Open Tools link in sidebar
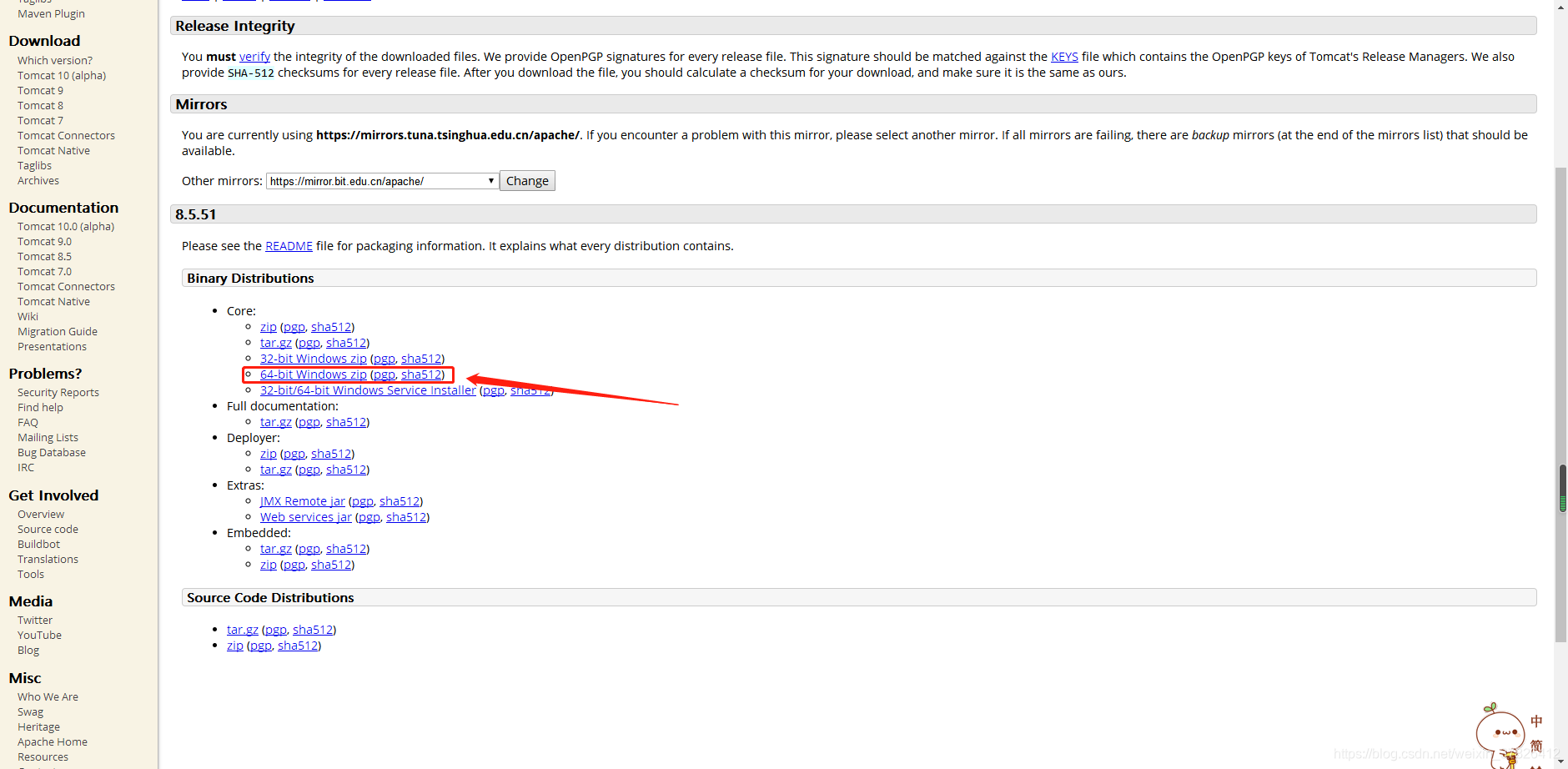 pyautogui.click(x=31, y=574)
